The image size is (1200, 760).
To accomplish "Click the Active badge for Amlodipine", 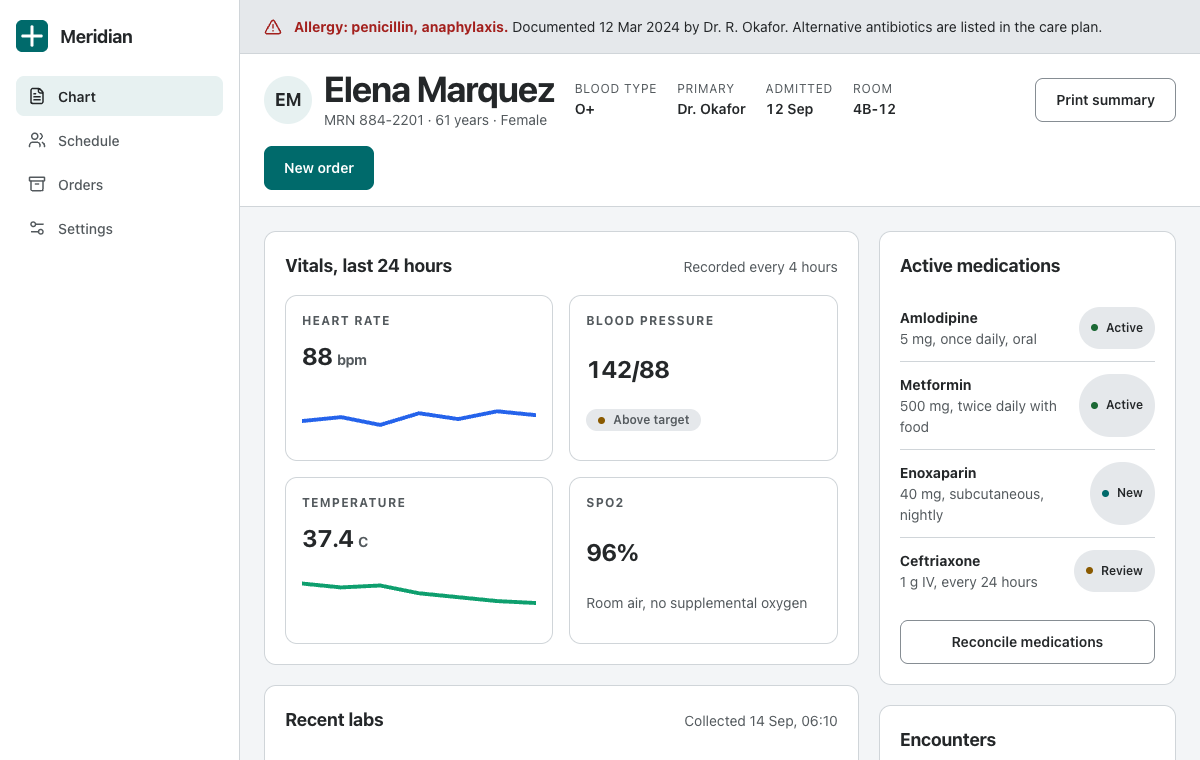I will pyautogui.click(x=1116, y=328).
